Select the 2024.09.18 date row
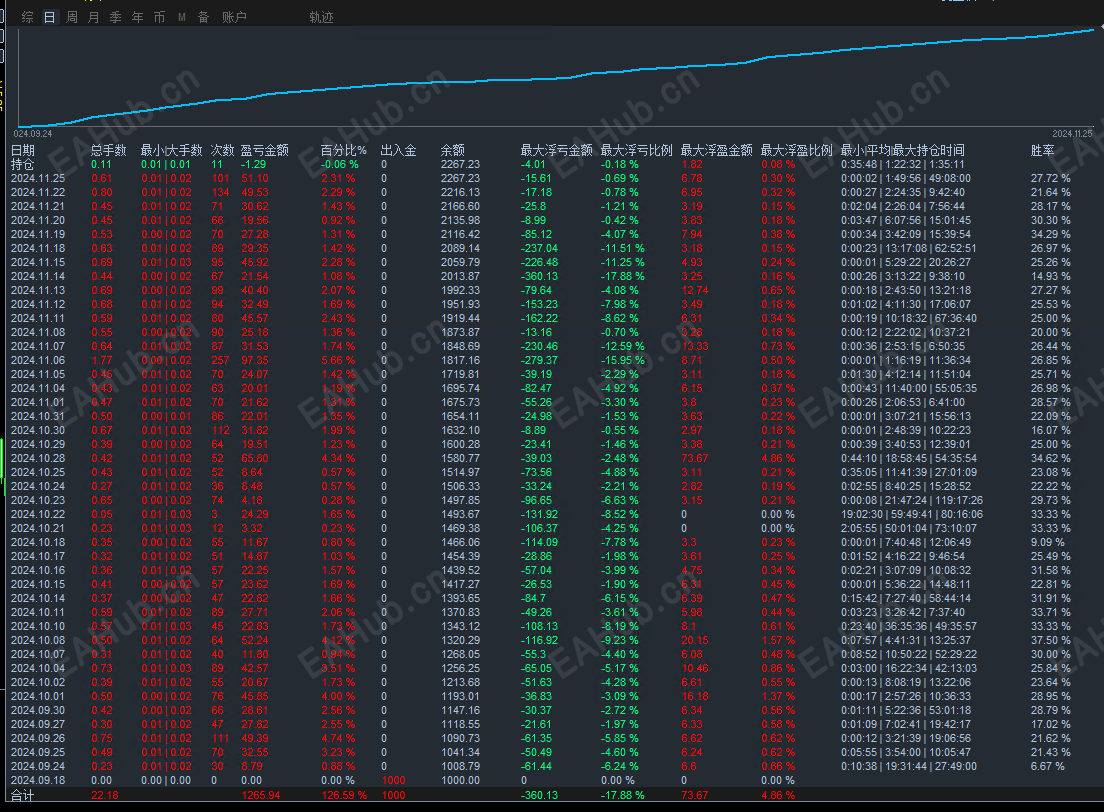 pyautogui.click(x=38, y=780)
